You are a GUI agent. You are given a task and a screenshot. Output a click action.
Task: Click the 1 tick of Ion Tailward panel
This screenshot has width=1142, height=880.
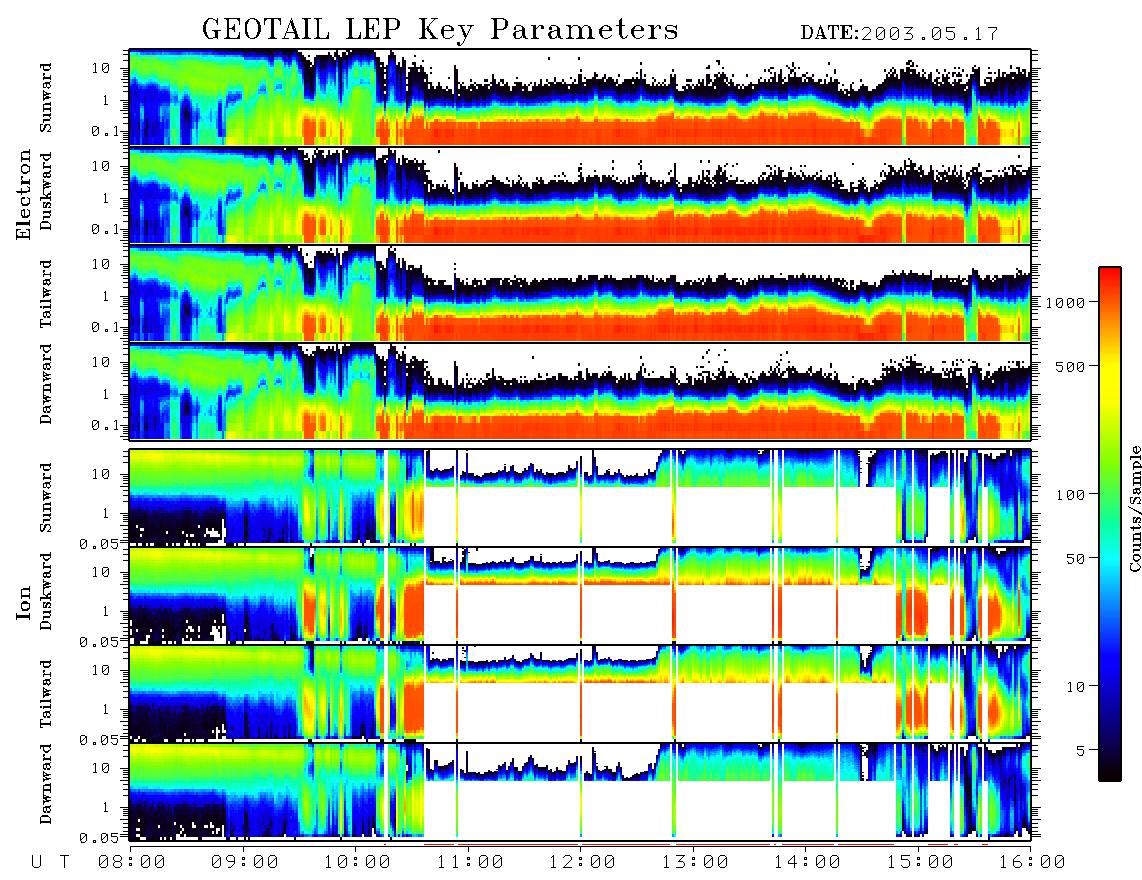point(106,710)
